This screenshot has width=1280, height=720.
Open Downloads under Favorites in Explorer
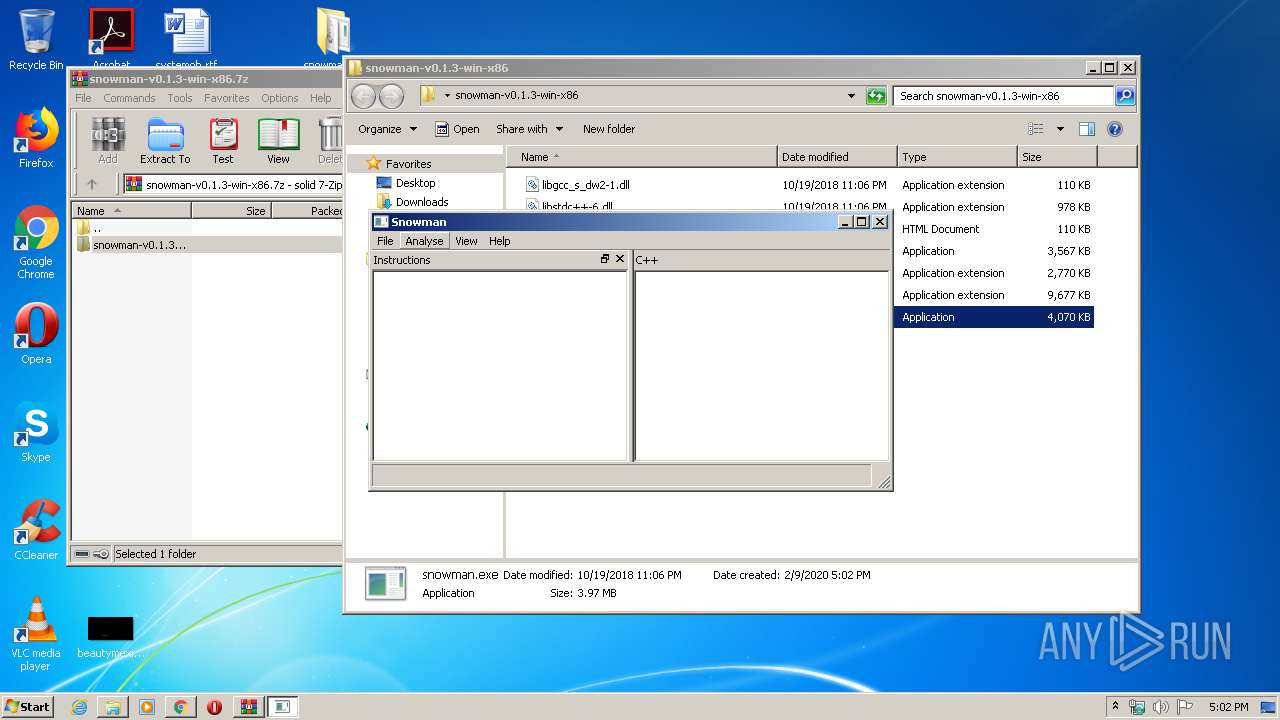[421, 202]
